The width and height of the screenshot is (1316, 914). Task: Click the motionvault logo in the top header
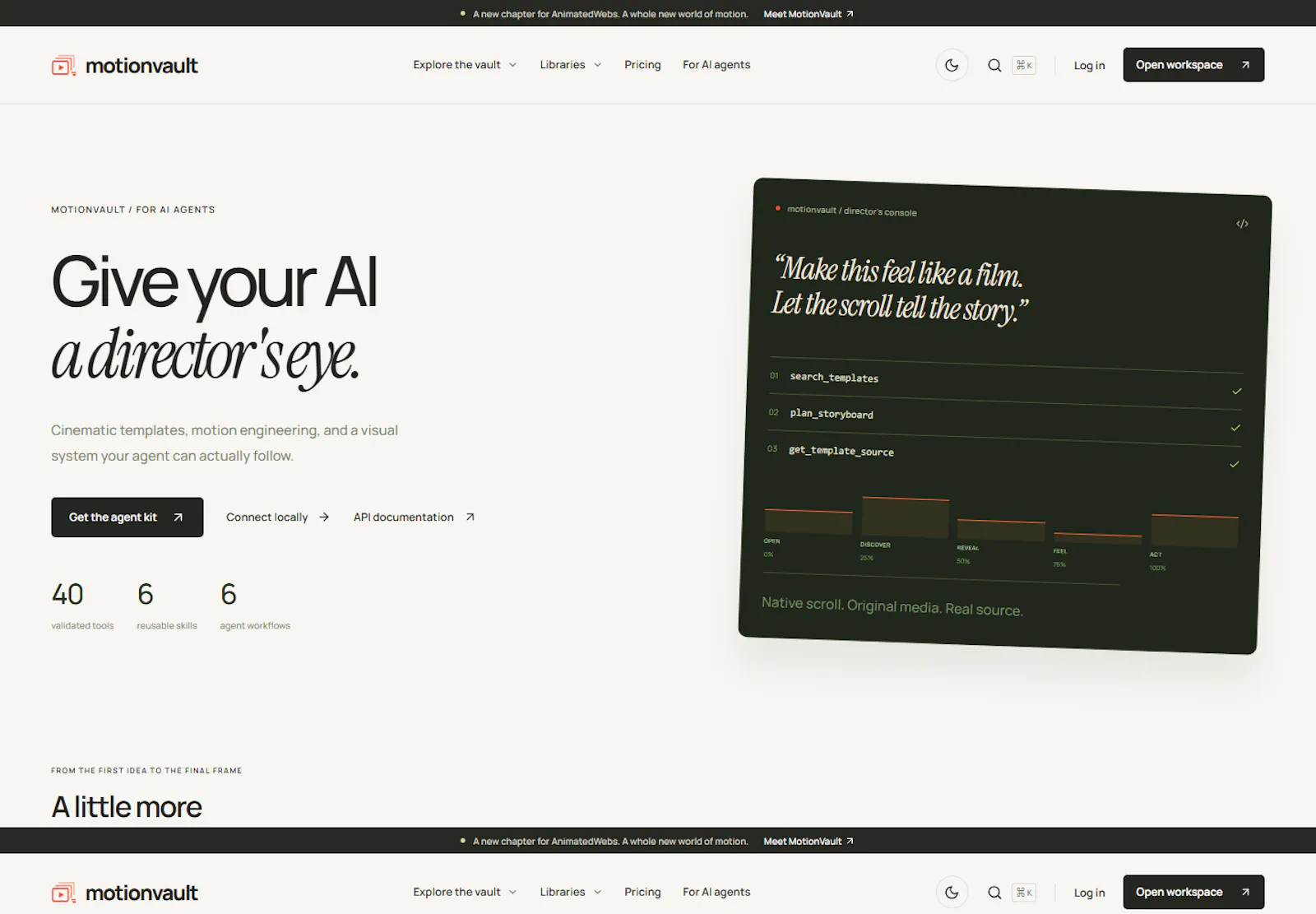[124, 65]
